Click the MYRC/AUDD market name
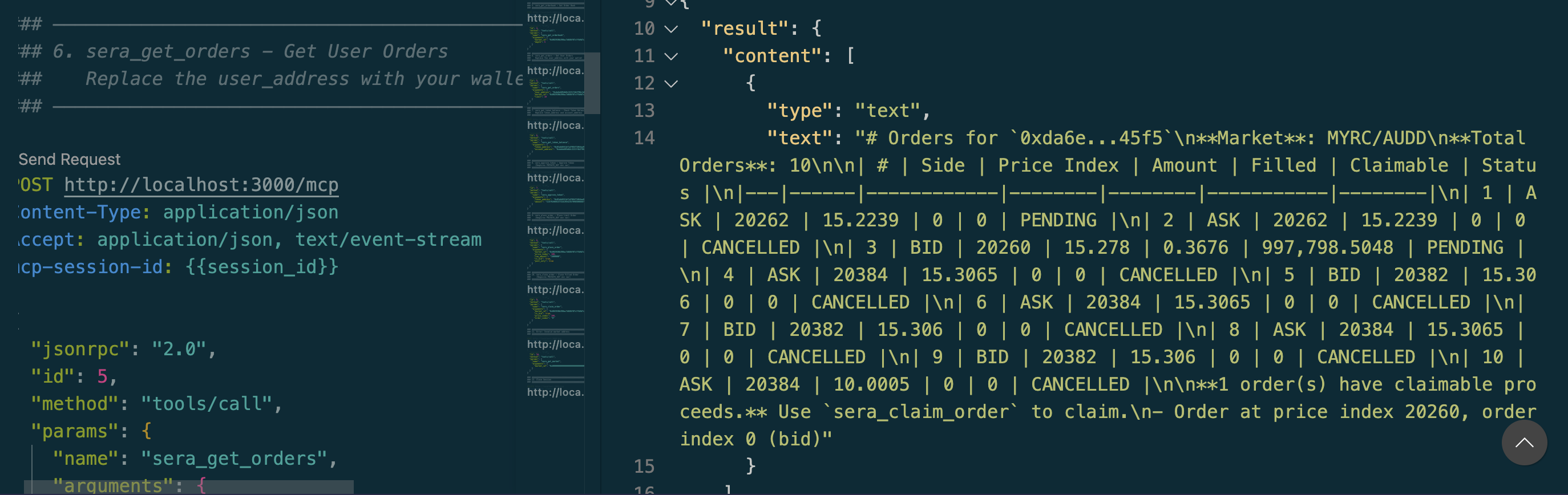The image size is (1568, 495). point(1376,138)
